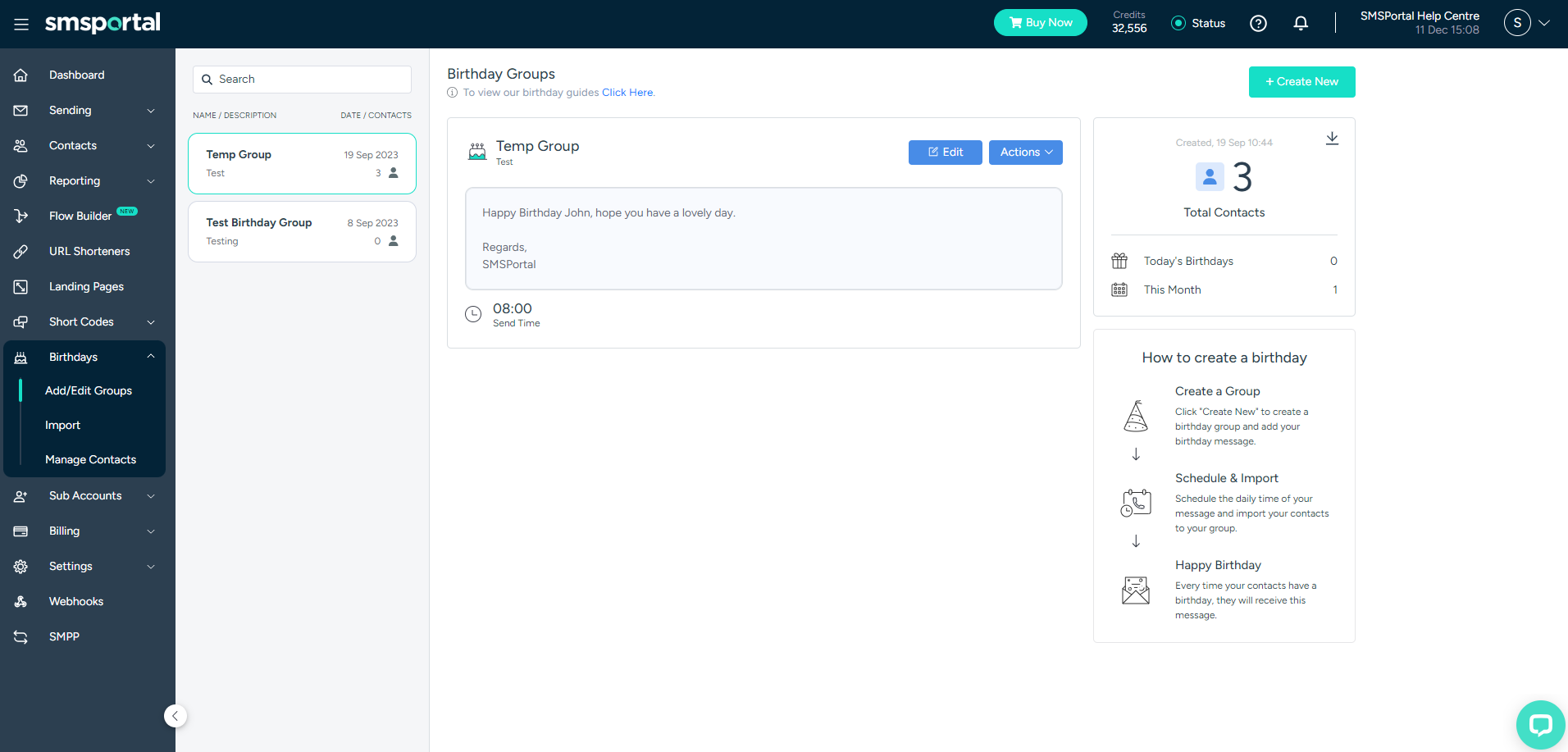Click the SMSPortal Help Centre account name

pyautogui.click(x=1420, y=16)
